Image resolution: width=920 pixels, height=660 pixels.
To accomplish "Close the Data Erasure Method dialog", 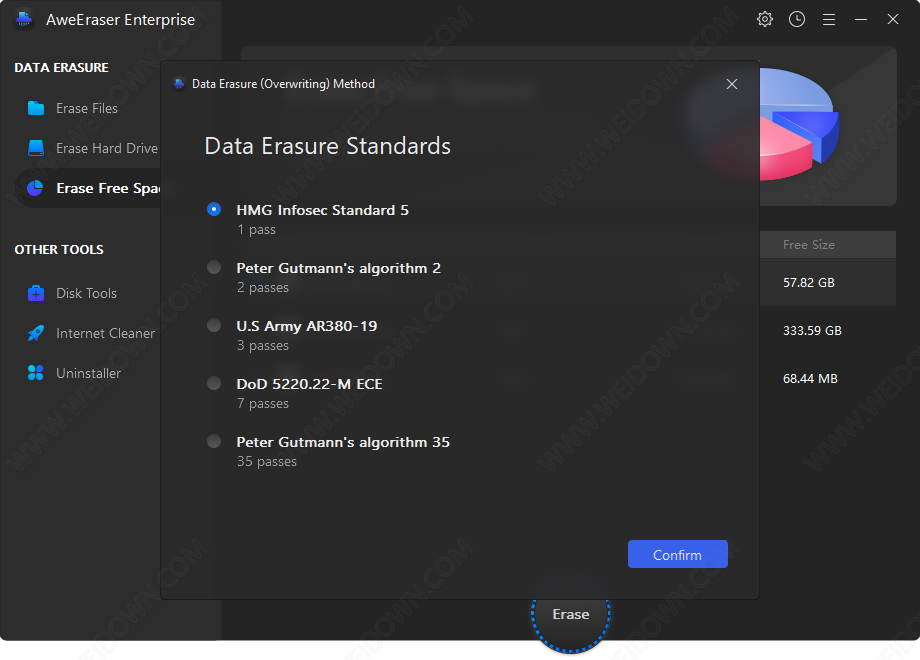I will coord(732,84).
